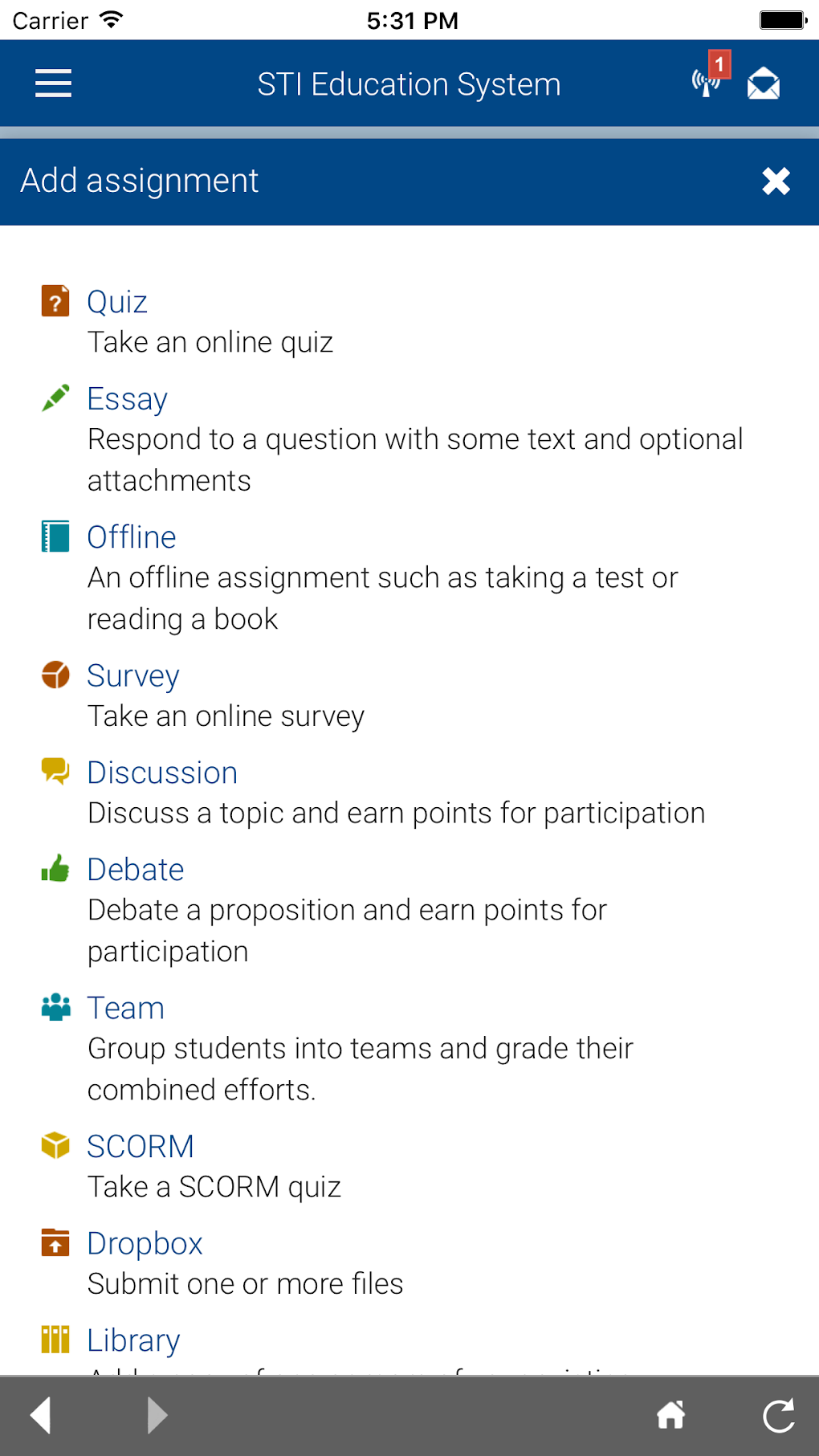Click the Offline notebook icon
Viewport: 819px width, 1456px height.
tap(55, 536)
